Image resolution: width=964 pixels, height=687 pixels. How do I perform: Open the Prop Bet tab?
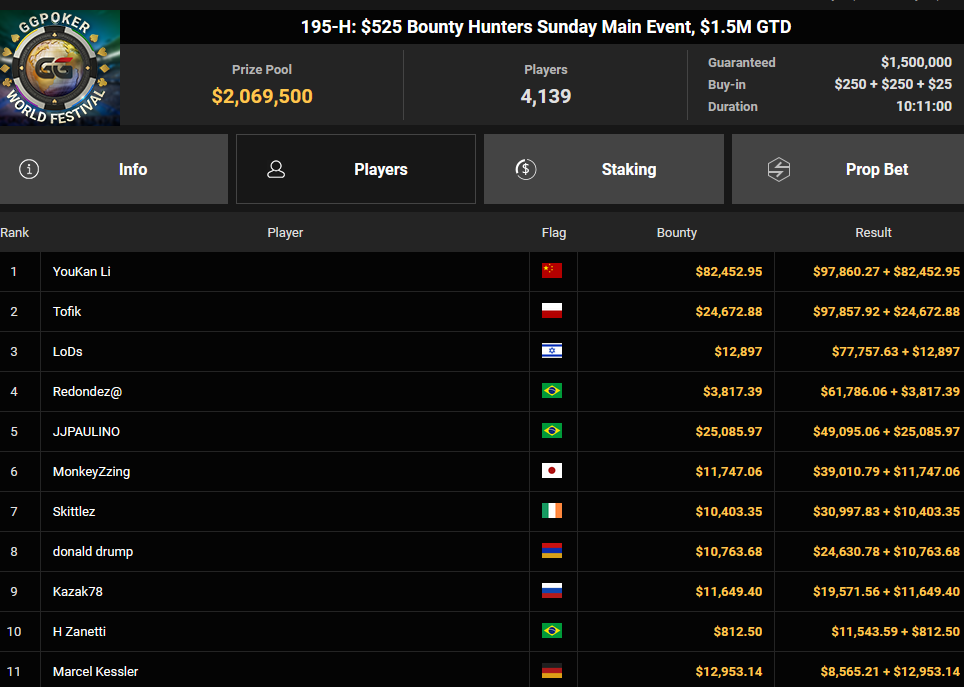coord(848,169)
